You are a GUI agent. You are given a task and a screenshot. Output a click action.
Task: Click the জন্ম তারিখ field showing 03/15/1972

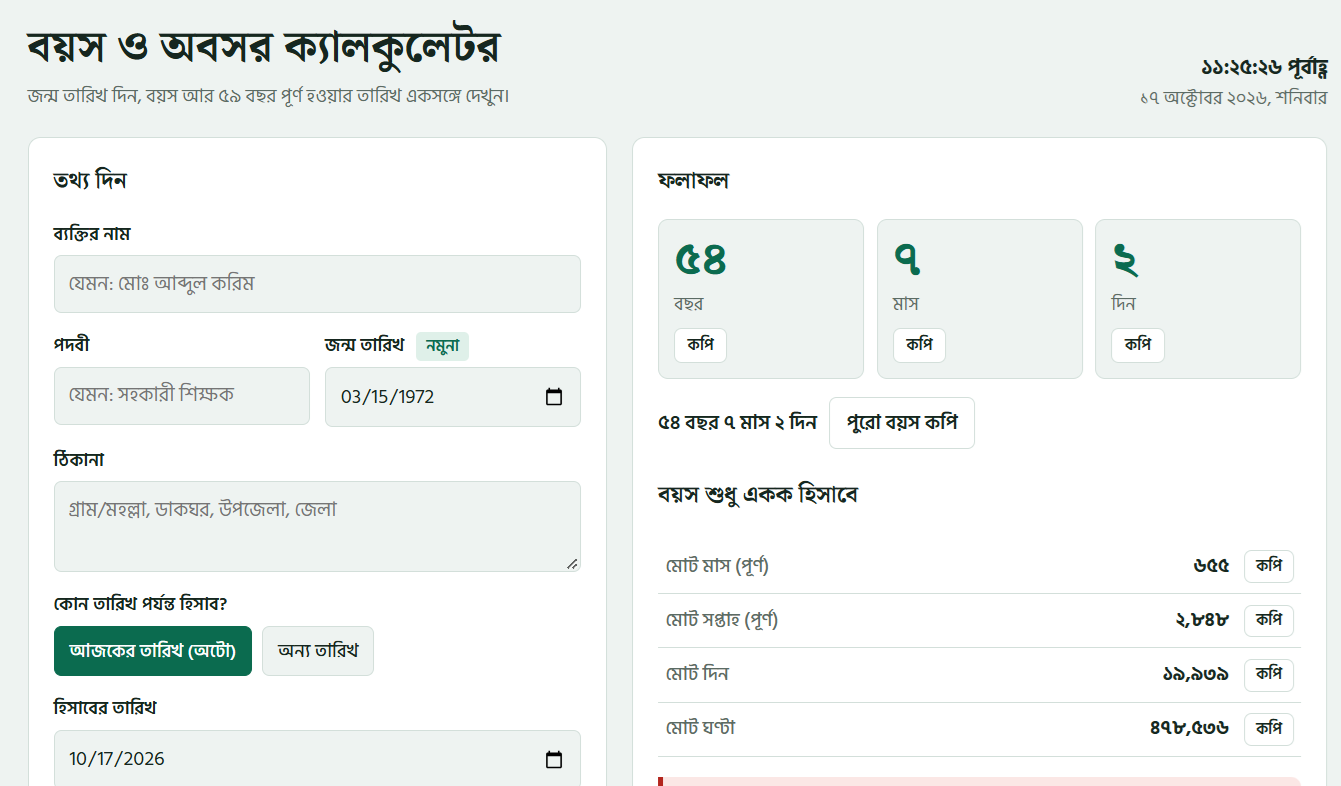point(453,397)
